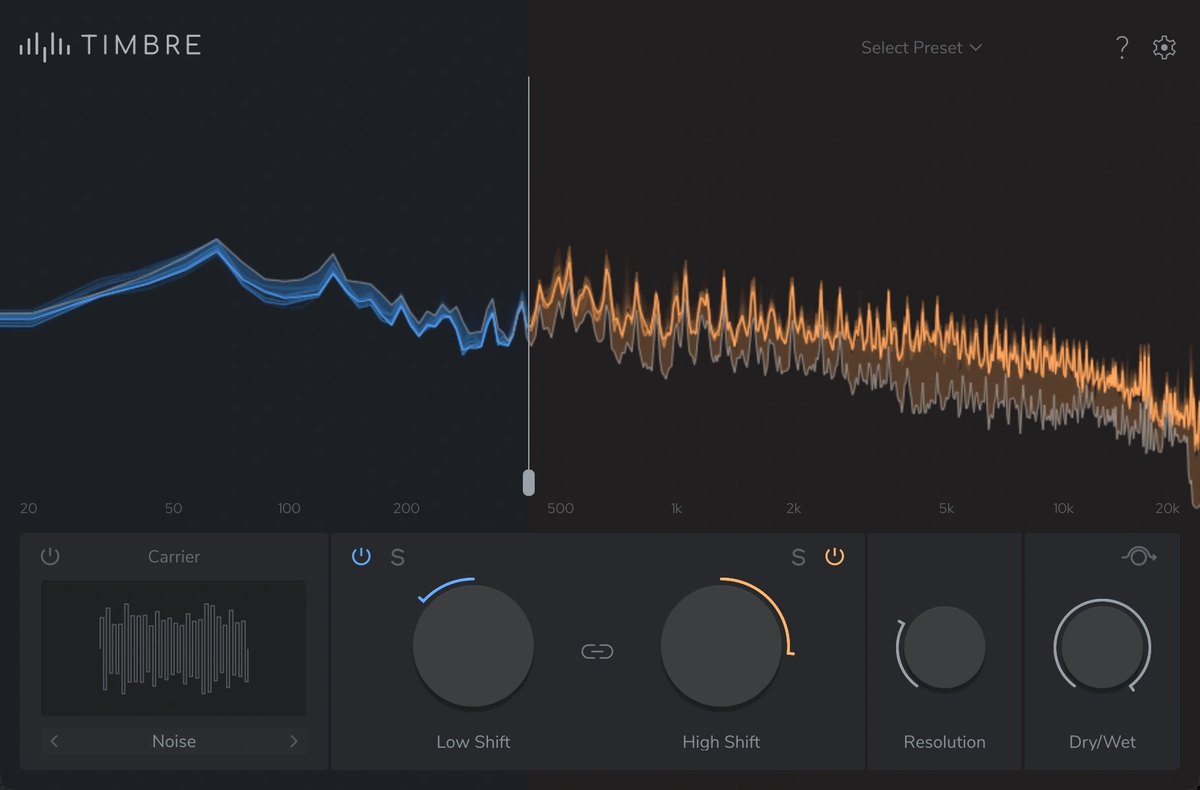Open the help question mark icon

coord(1122,47)
